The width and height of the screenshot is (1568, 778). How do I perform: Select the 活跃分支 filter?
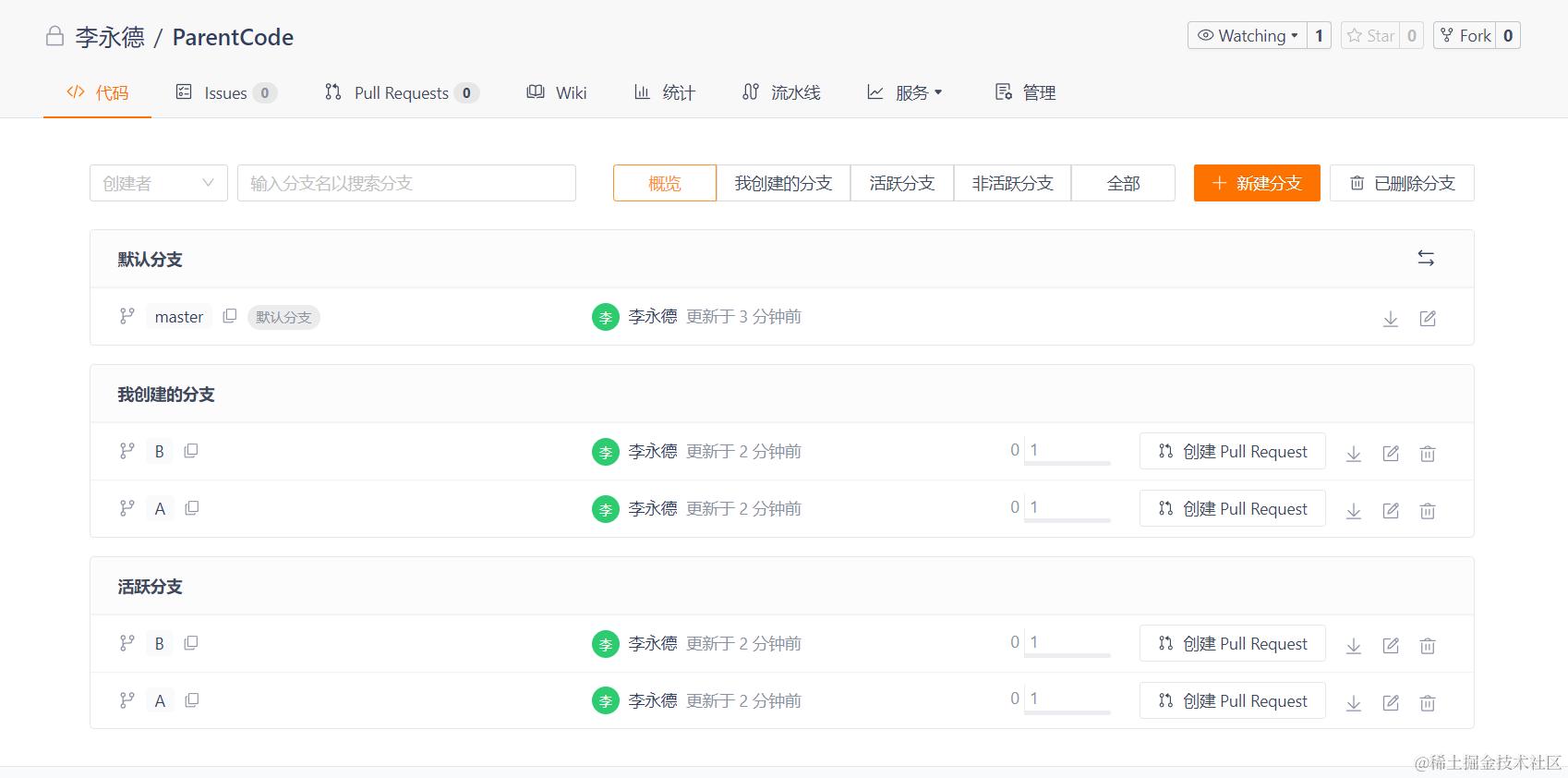[x=902, y=183]
